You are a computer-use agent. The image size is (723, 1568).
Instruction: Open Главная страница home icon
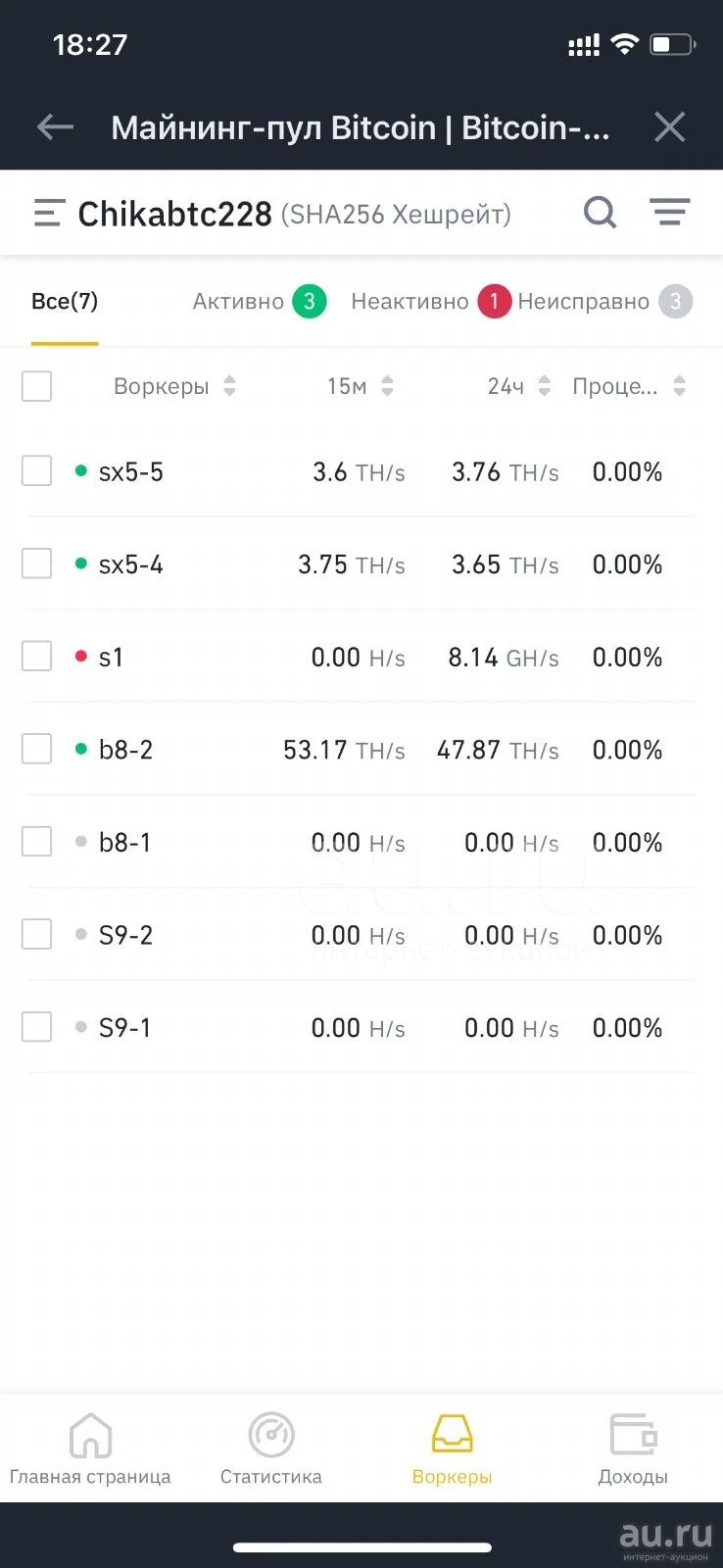tap(90, 1436)
